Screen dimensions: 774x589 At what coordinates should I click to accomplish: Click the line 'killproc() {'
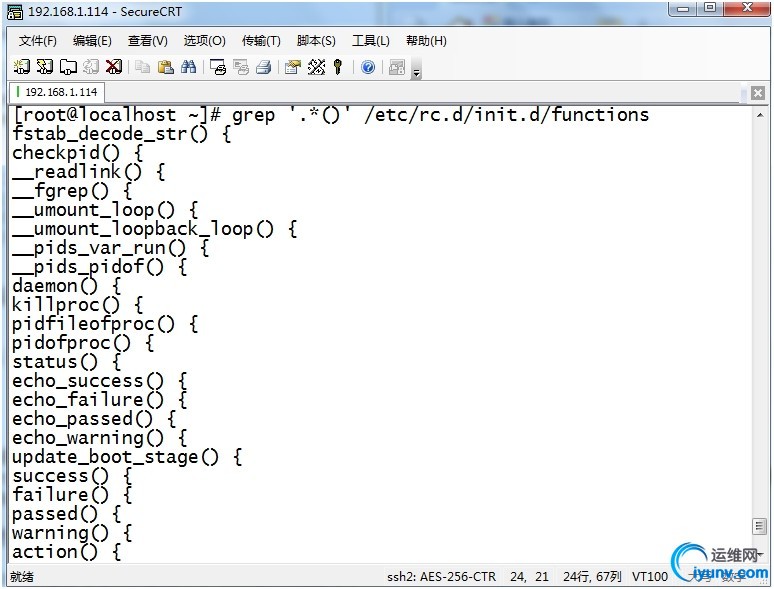[x=77, y=305]
